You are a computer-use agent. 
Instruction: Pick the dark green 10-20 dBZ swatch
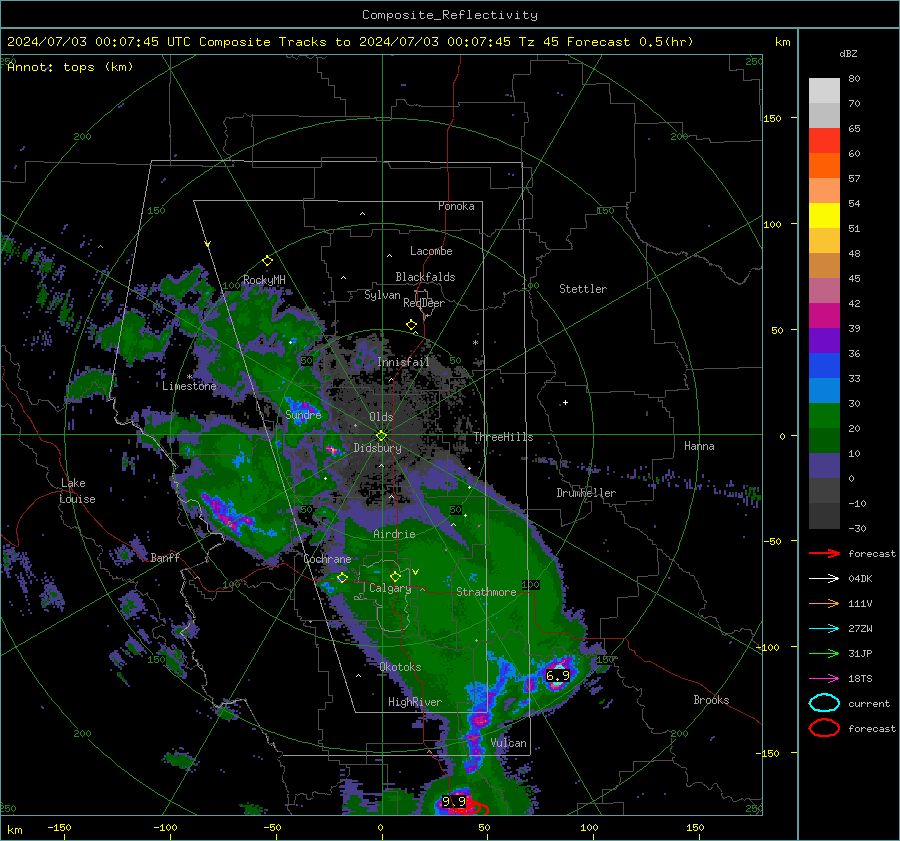click(x=824, y=441)
